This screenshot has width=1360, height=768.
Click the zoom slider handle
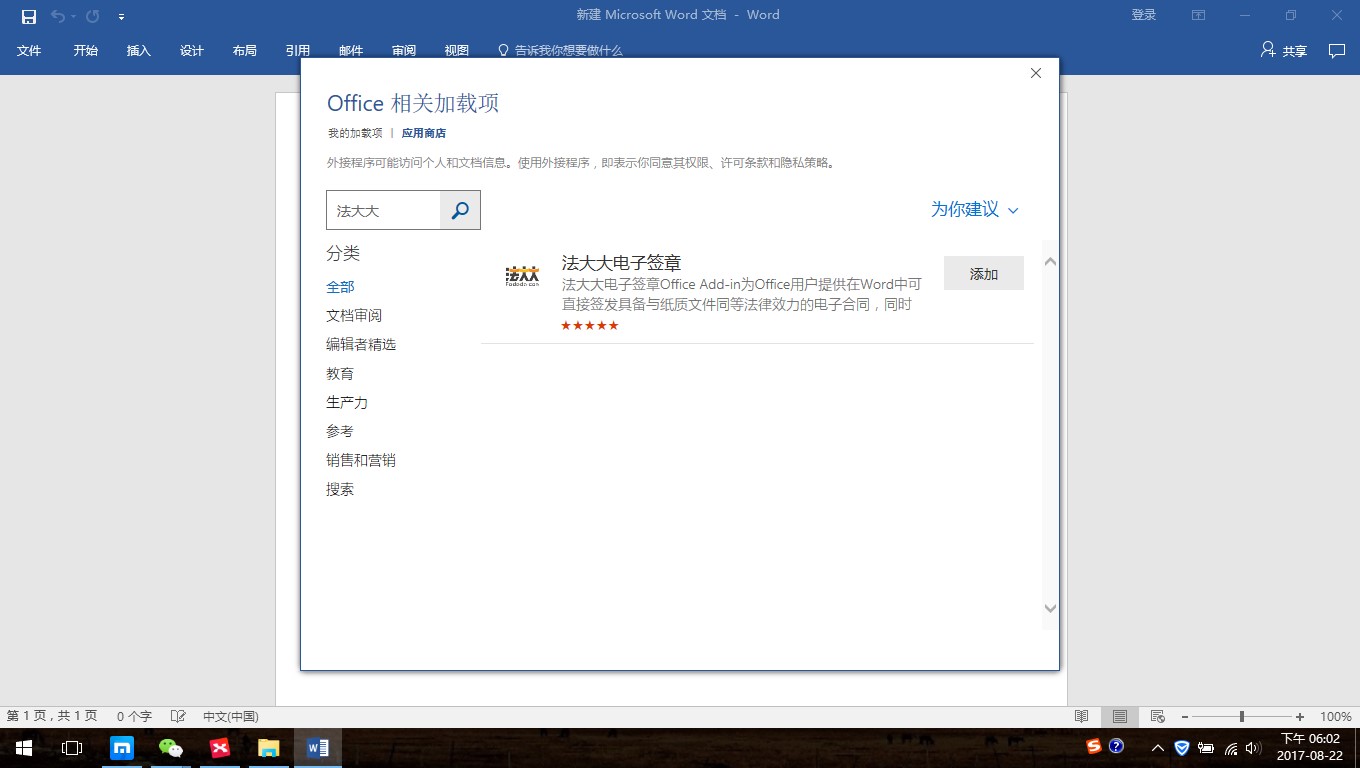pyautogui.click(x=1242, y=717)
